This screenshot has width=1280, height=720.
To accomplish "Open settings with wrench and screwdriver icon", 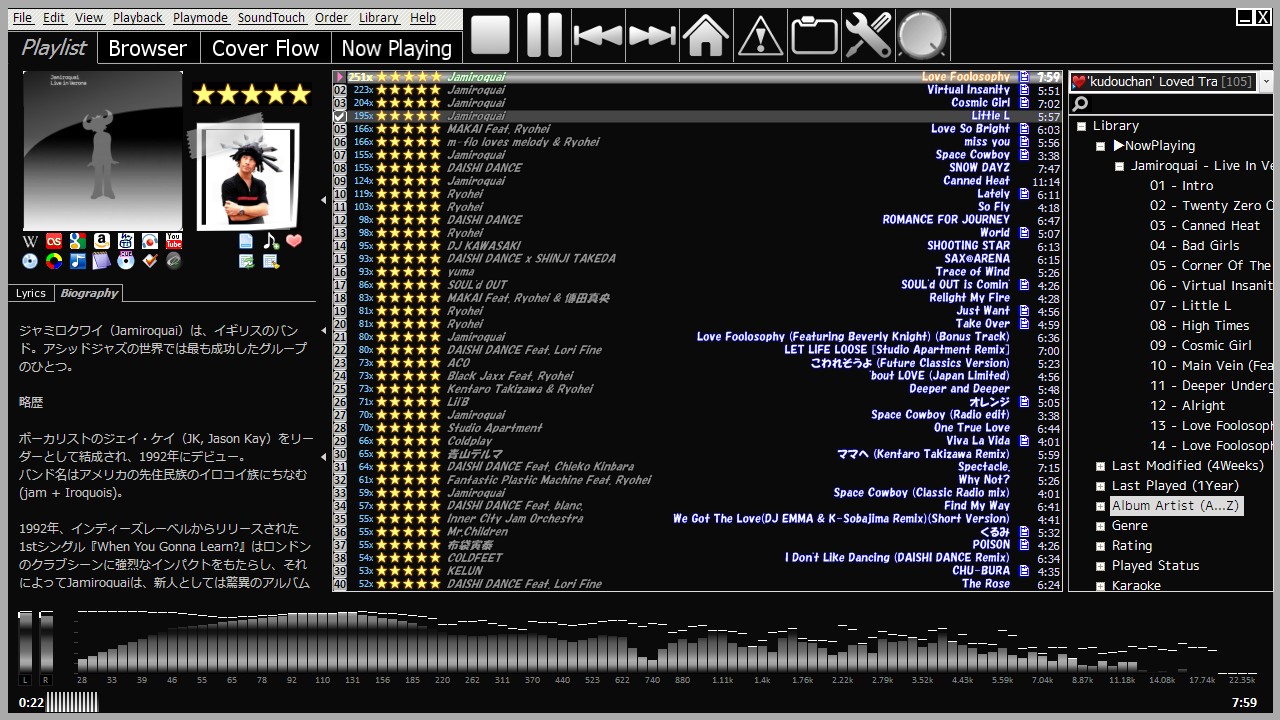I will (x=867, y=36).
